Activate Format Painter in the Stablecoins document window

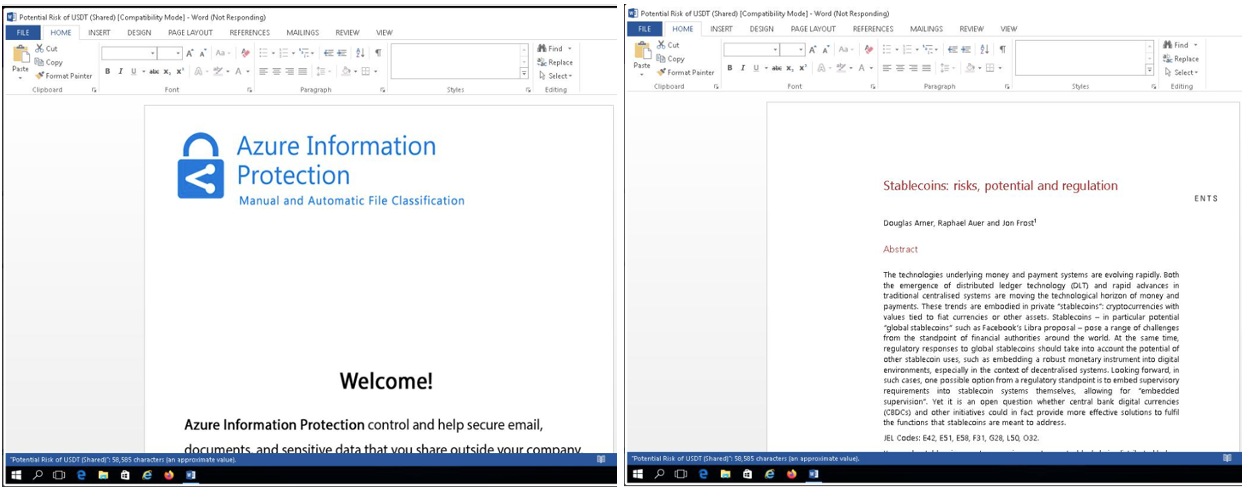click(x=686, y=72)
